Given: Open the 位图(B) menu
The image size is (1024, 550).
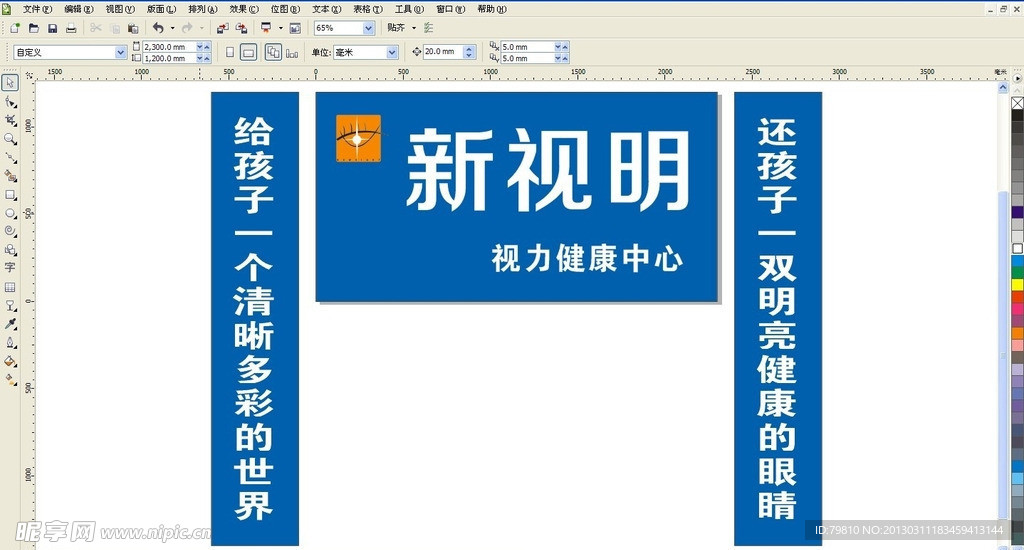Looking at the screenshot, I should pos(285,9).
